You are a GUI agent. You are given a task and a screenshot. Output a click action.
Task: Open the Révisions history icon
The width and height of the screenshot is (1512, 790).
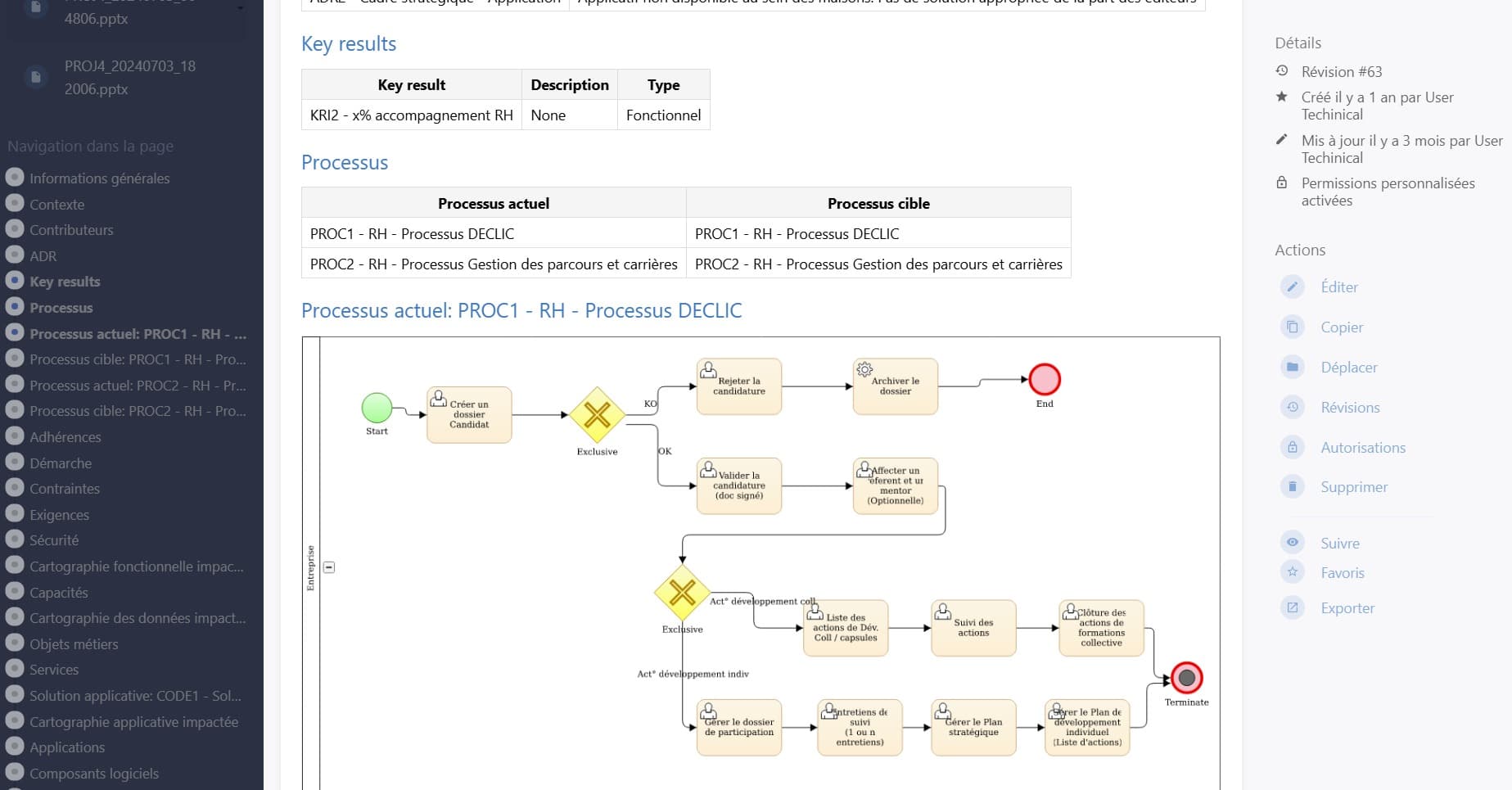pos(1292,407)
